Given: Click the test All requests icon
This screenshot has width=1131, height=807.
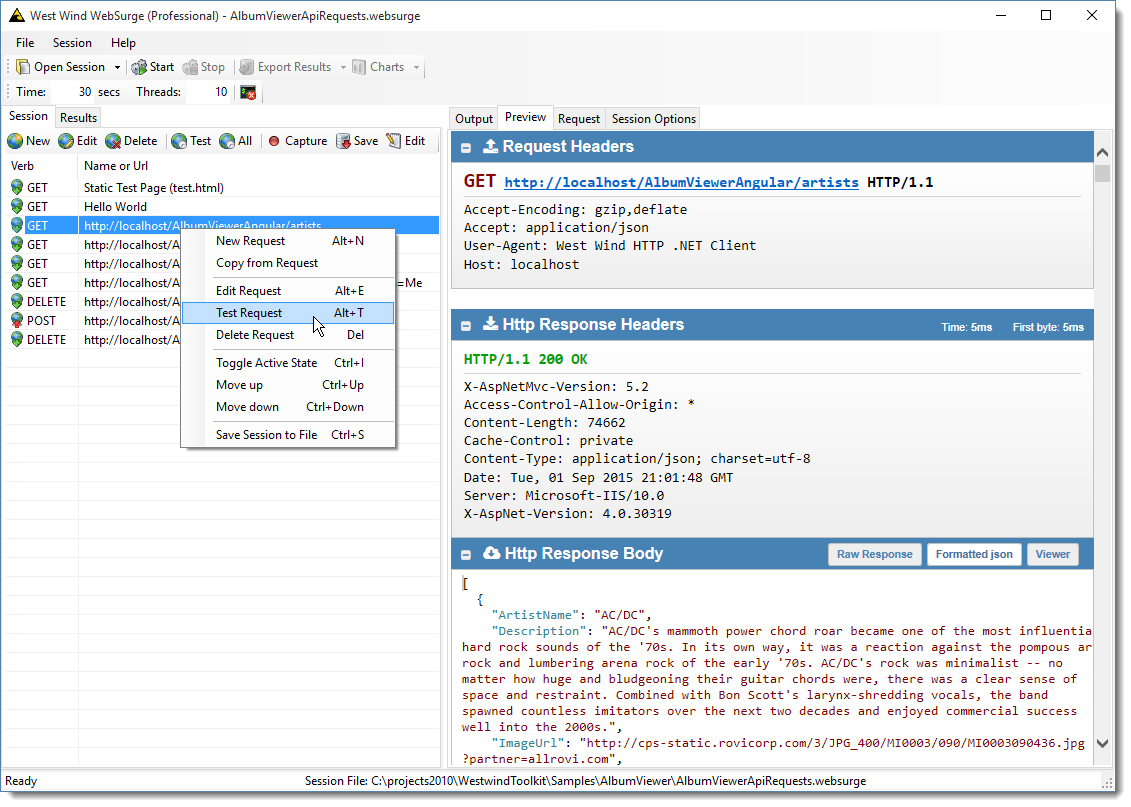Looking at the screenshot, I should coord(227,141).
